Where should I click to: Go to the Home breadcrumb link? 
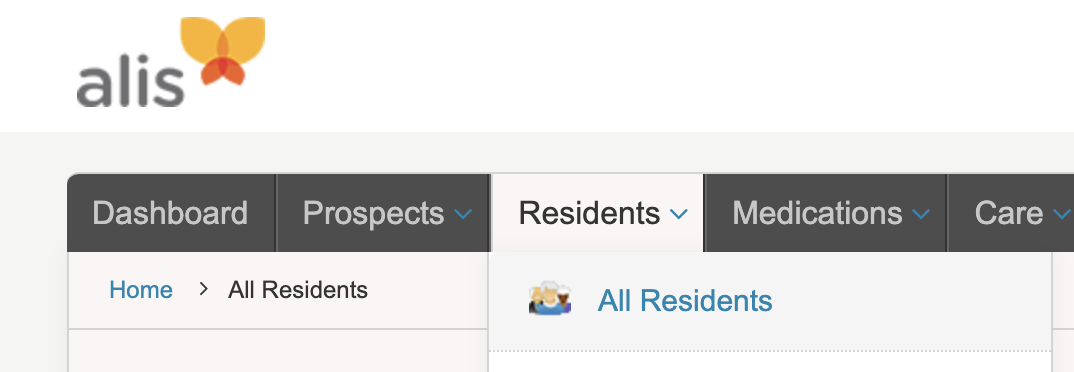coord(141,290)
